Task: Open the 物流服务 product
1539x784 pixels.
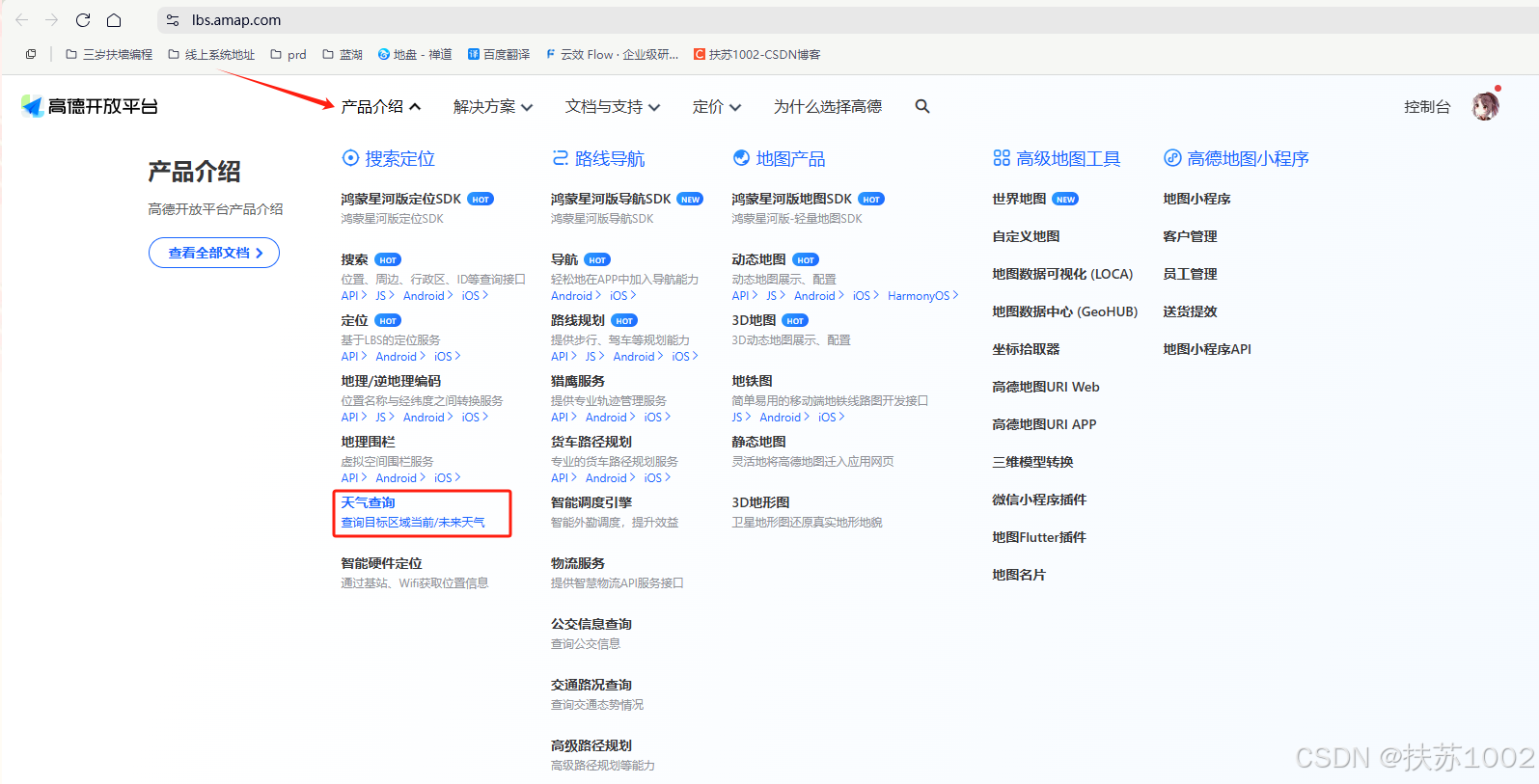Action: (578, 563)
